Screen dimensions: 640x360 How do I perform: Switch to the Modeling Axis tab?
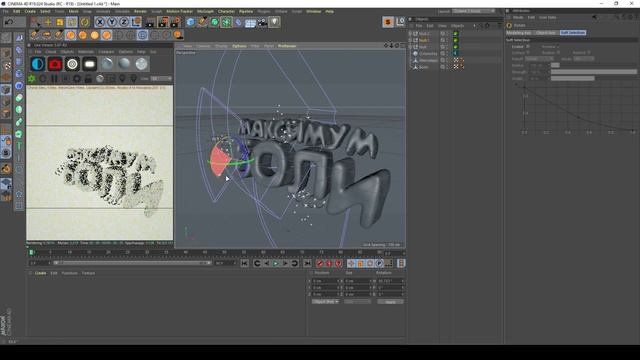[519, 33]
